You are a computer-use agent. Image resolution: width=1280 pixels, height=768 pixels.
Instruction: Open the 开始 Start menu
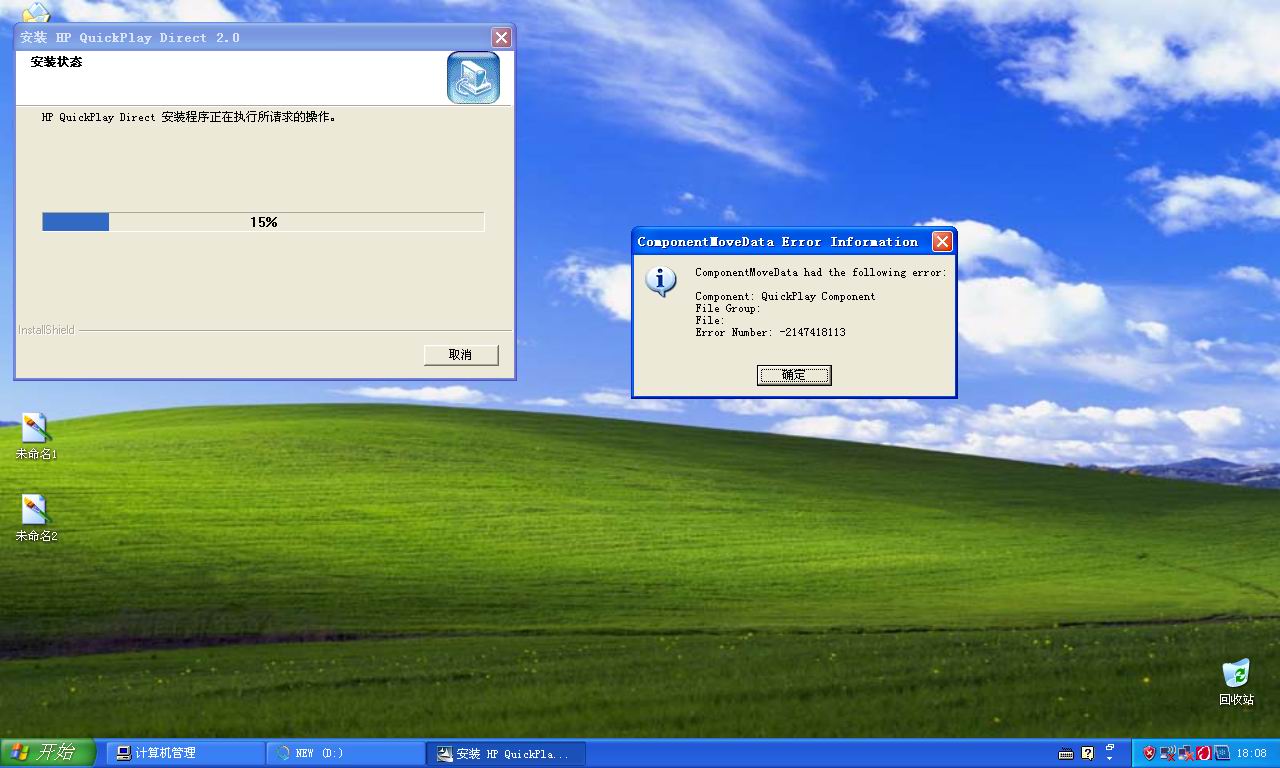pos(47,753)
